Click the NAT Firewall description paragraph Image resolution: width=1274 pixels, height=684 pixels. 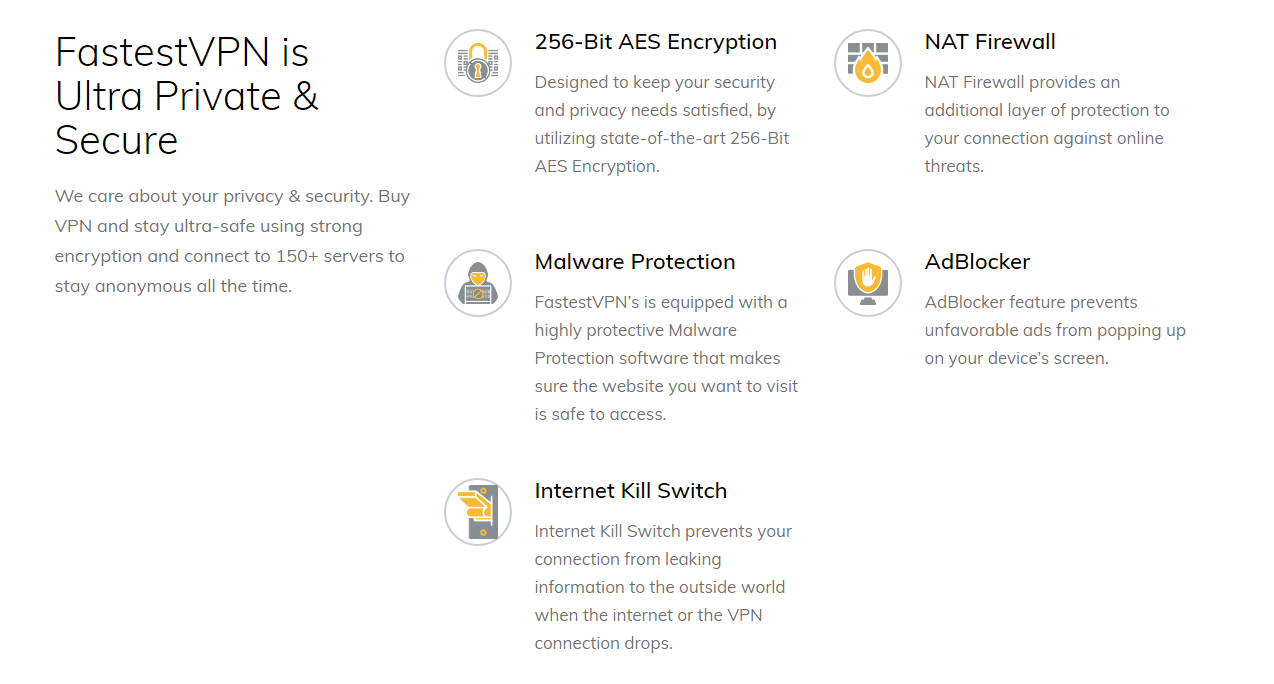1046,124
